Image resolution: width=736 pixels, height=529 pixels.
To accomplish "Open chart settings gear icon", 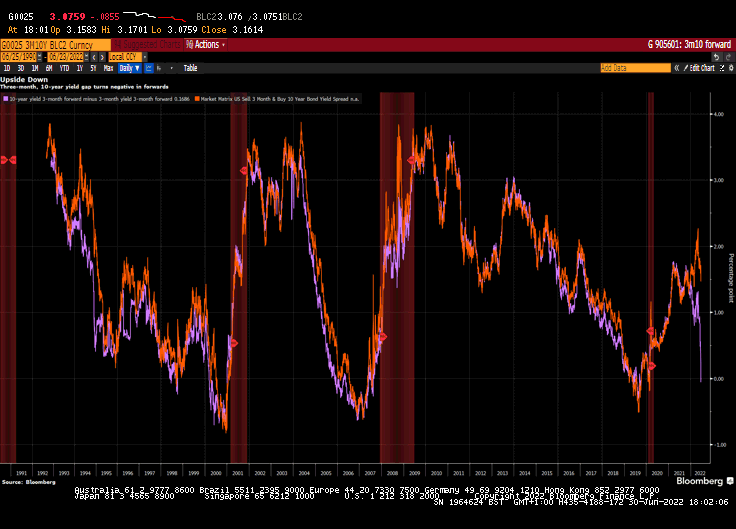I will pyautogui.click(x=731, y=68).
